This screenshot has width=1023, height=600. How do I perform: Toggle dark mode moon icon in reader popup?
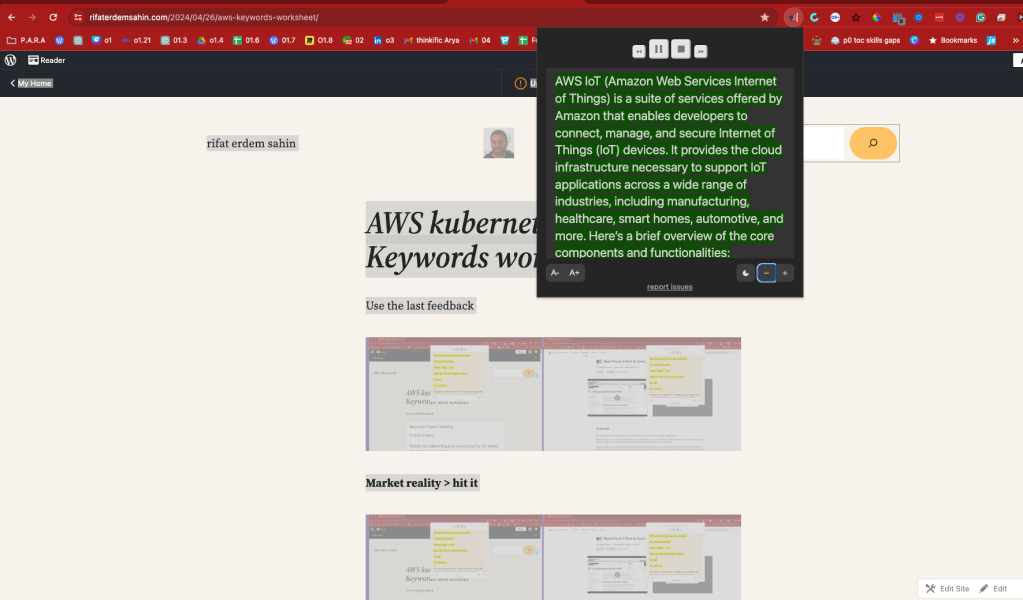pyautogui.click(x=746, y=273)
